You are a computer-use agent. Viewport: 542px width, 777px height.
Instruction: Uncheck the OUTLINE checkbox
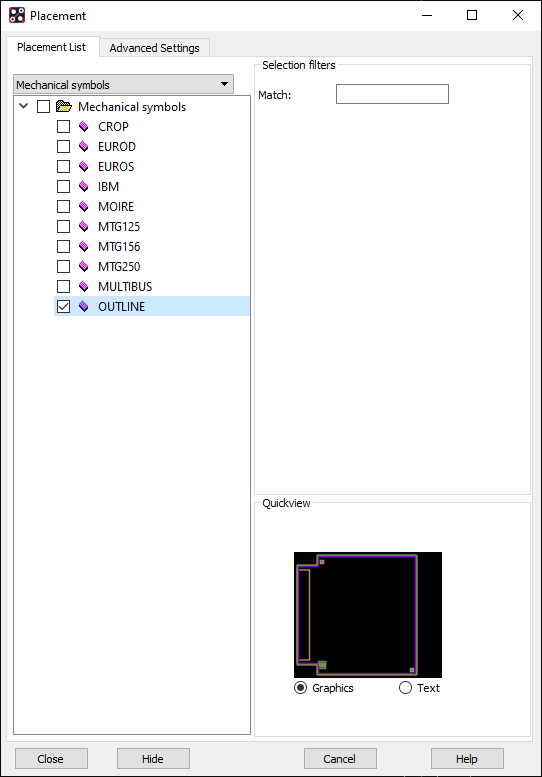[x=63, y=307]
